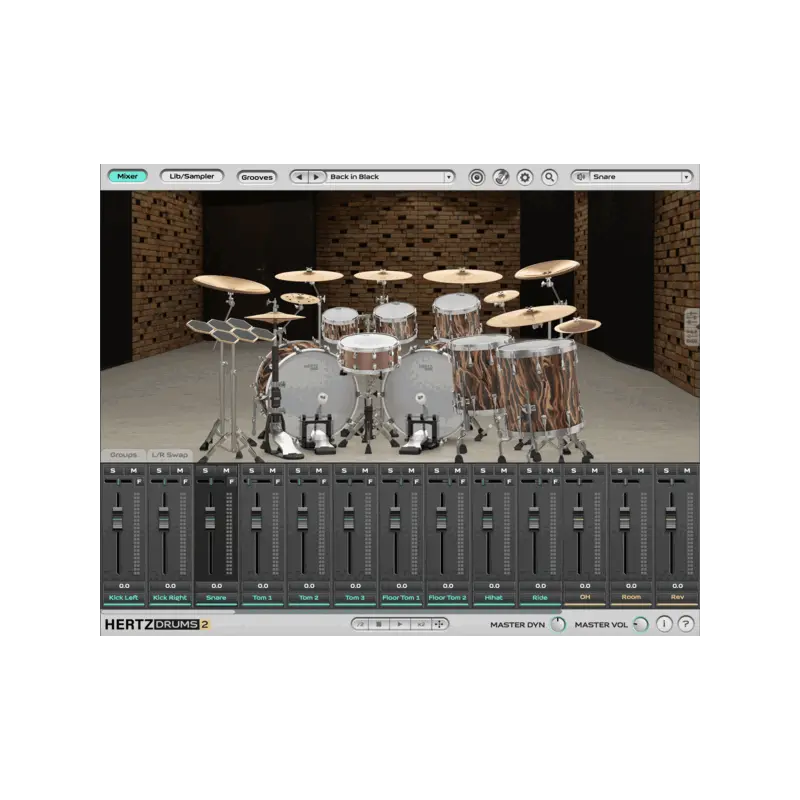The image size is (800, 800).
Task: Click the snare drum in the kit
Action: (368, 353)
